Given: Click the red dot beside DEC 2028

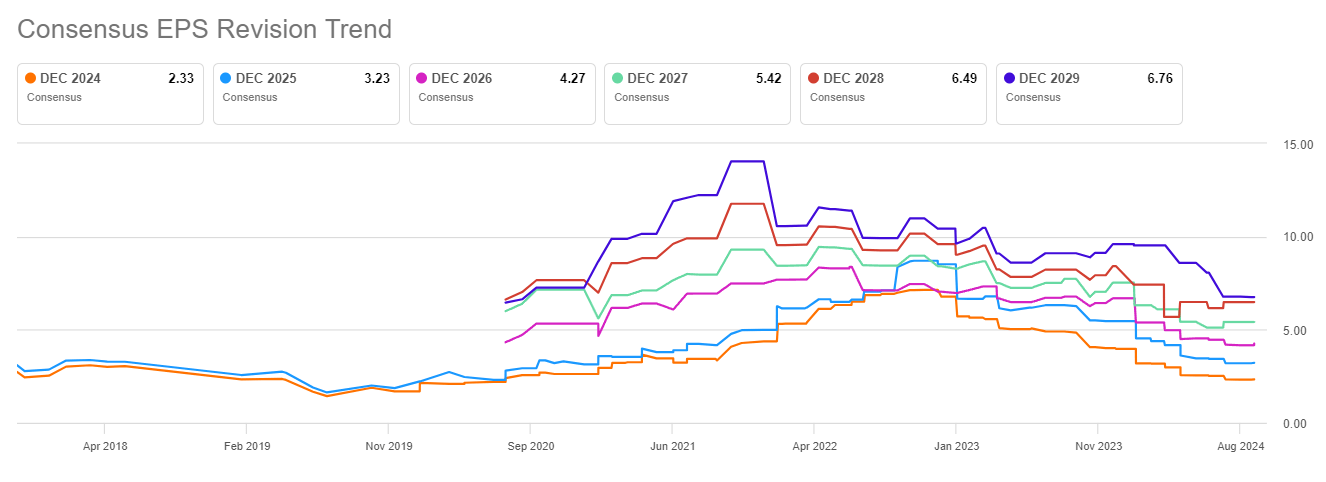Looking at the screenshot, I should click(x=814, y=78).
